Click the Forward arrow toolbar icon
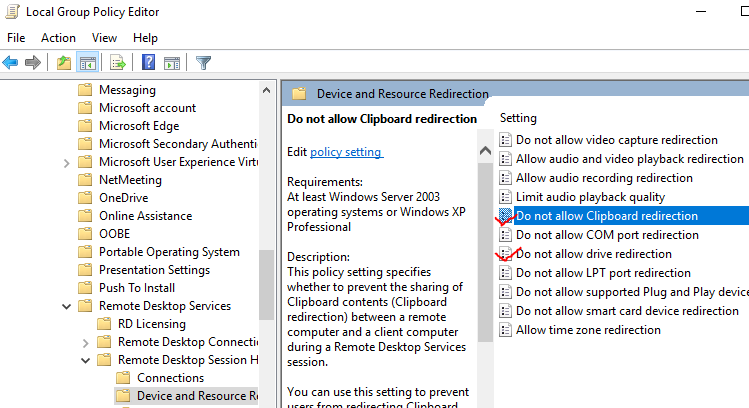Screen dimensions: 749x408 (33, 62)
